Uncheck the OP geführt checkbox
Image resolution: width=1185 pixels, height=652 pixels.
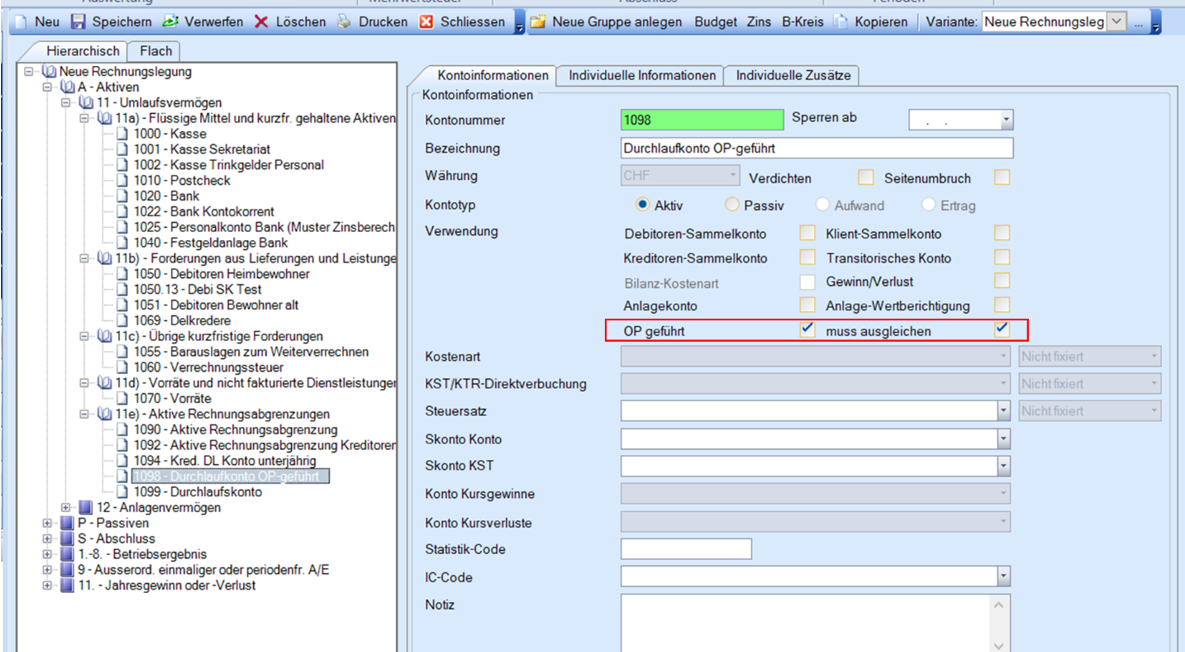click(807, 330)
